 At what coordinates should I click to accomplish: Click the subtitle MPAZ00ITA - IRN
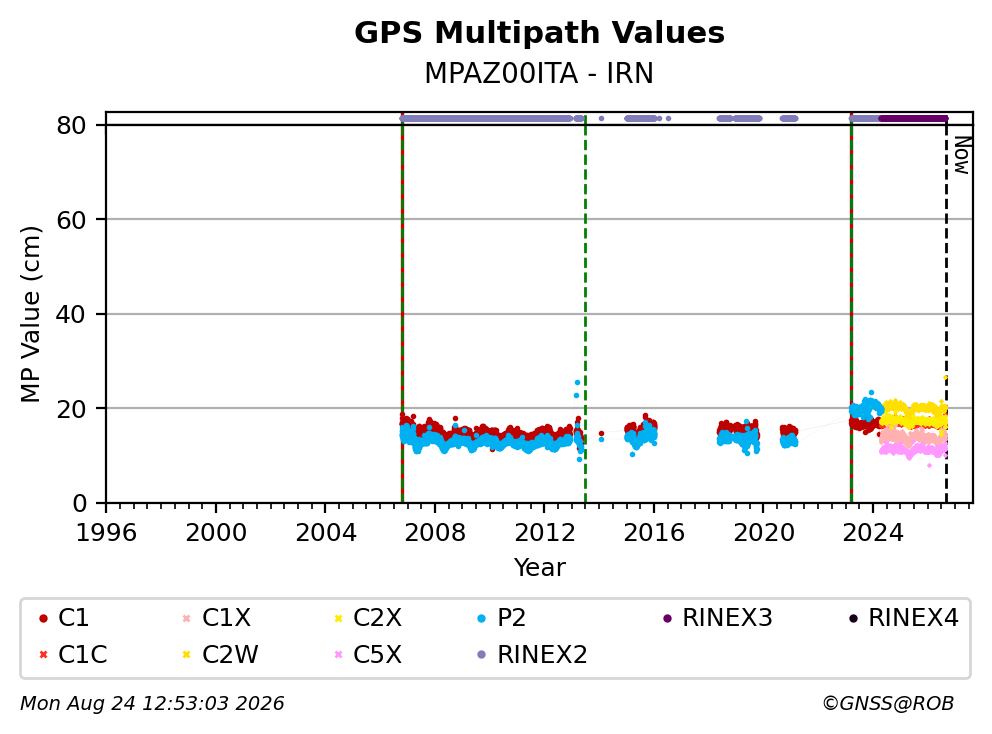click(x=539, y=73)
